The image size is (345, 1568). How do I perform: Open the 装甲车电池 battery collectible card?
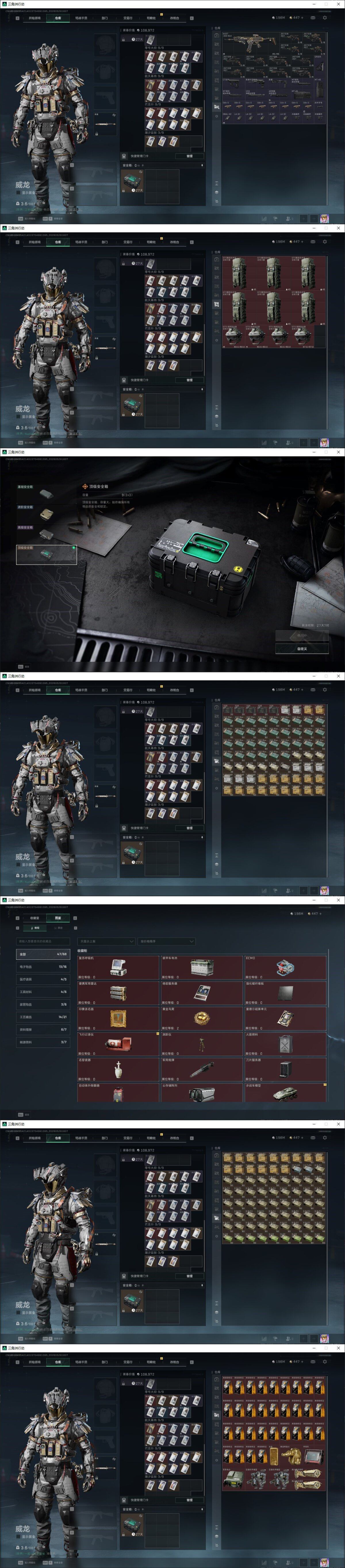202,967
